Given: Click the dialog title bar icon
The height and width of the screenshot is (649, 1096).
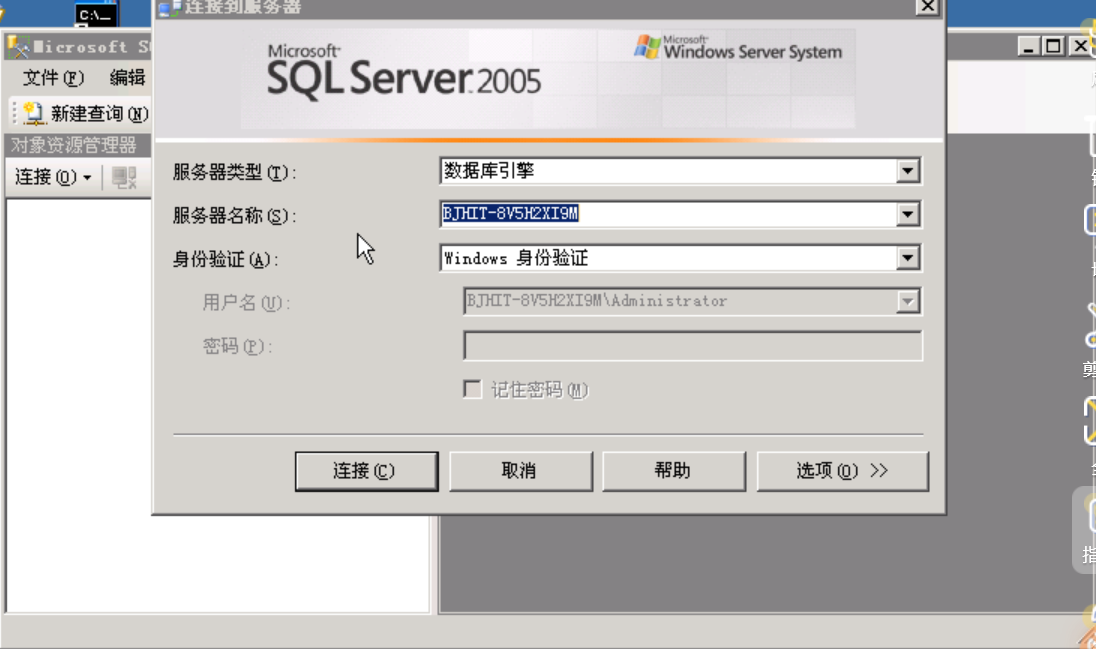Looking at the screenshot, I should coord(169,7).
